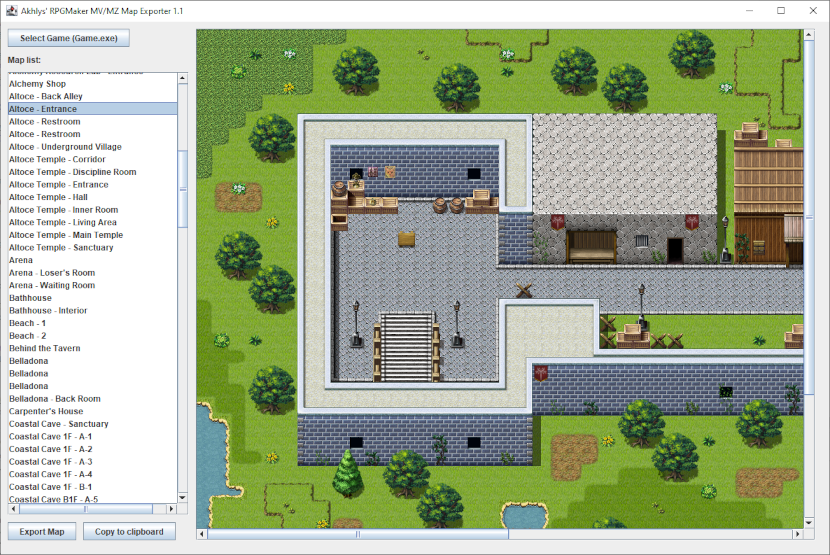830x555 pixels.
Task: Click map preview scroll right arrow
Action: (797, 534)
